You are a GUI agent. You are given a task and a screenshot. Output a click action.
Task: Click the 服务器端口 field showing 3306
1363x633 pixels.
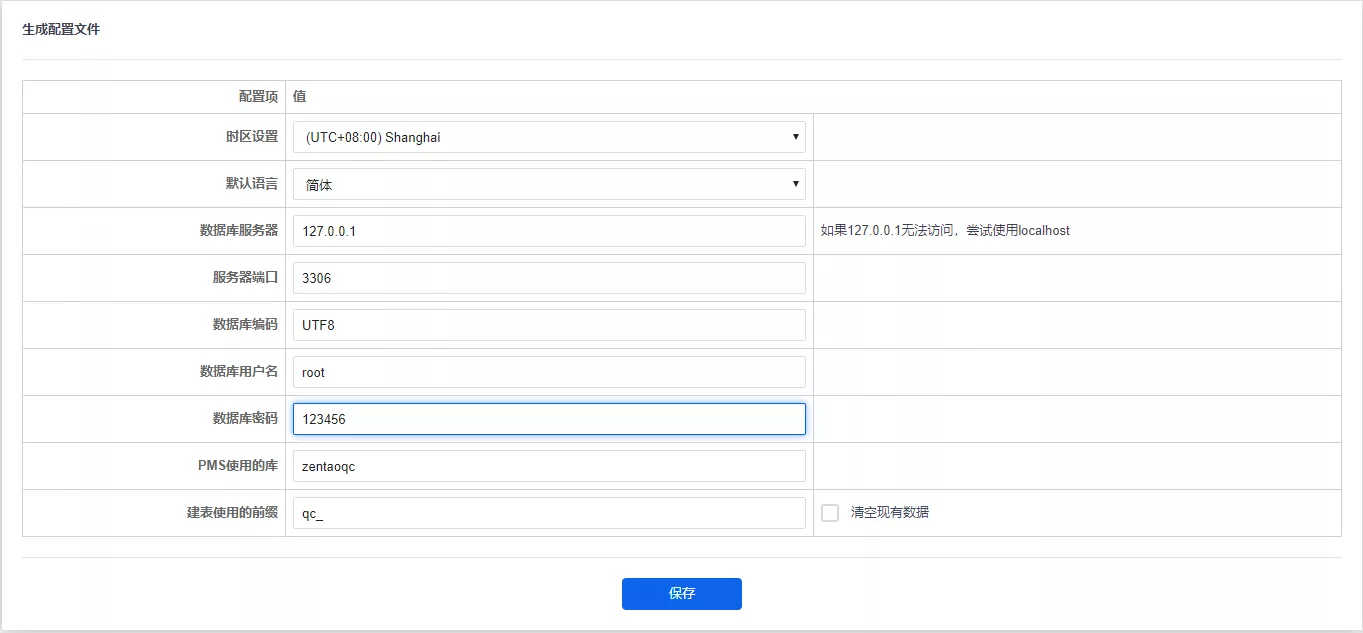[x=548, y=278]
